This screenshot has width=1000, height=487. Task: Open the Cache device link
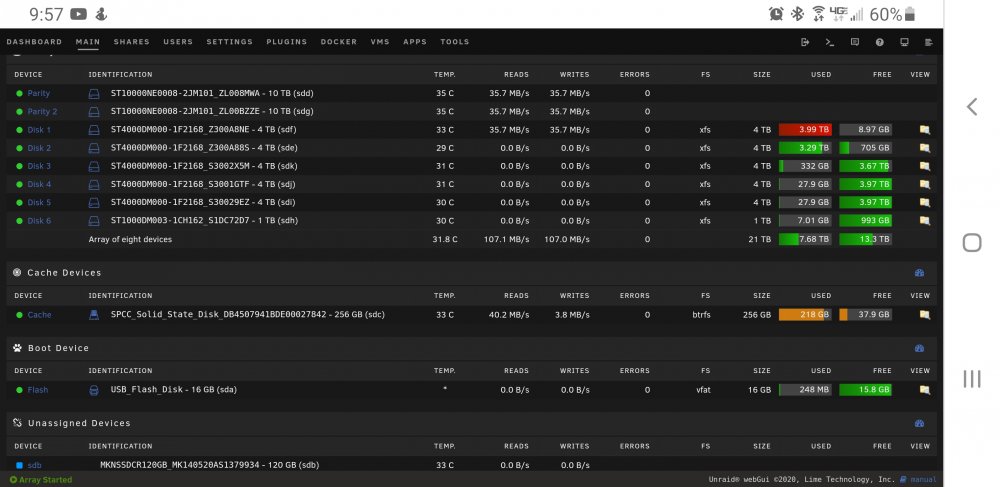pos(39,315)
